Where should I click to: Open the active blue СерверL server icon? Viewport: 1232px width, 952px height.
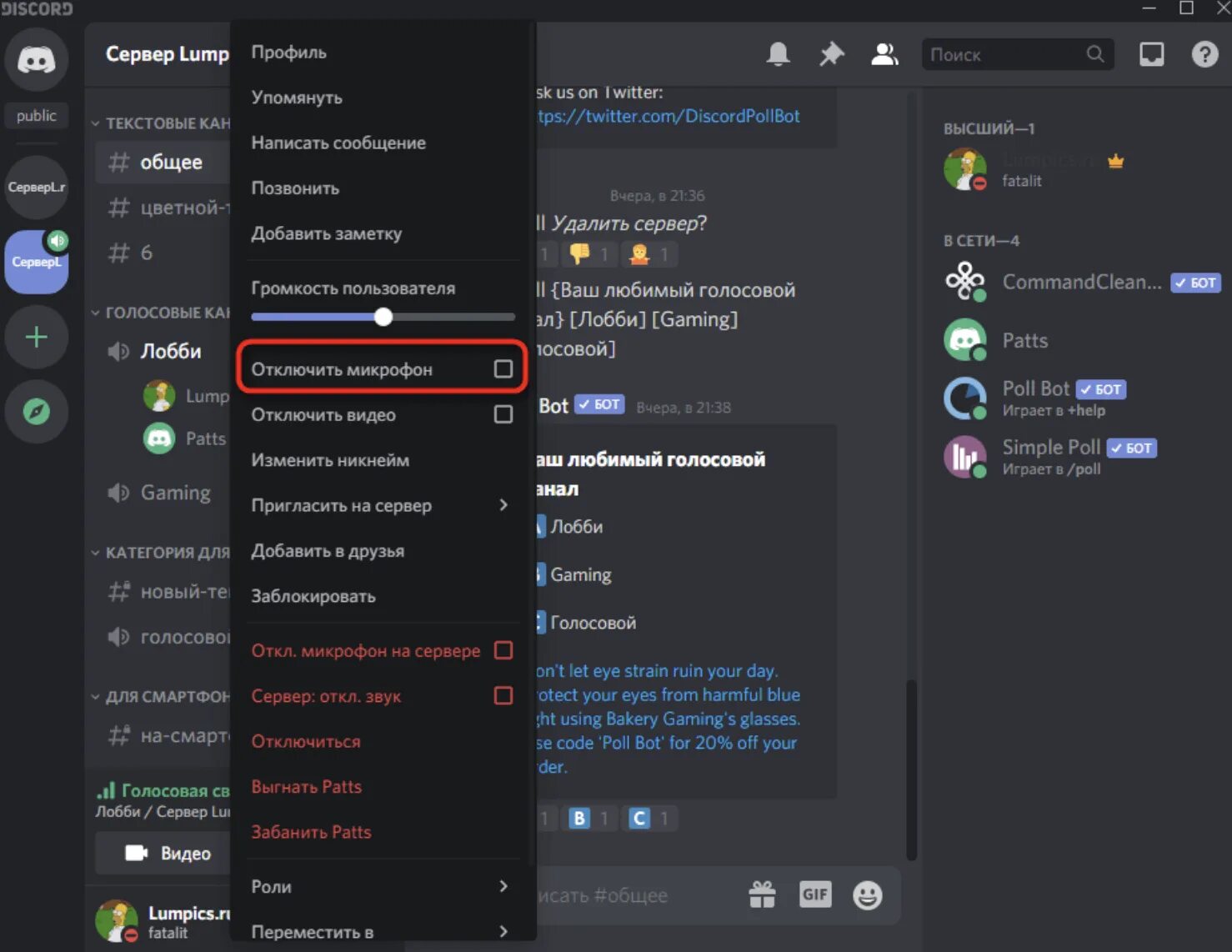pyautogui.click(x=36, y=262)
